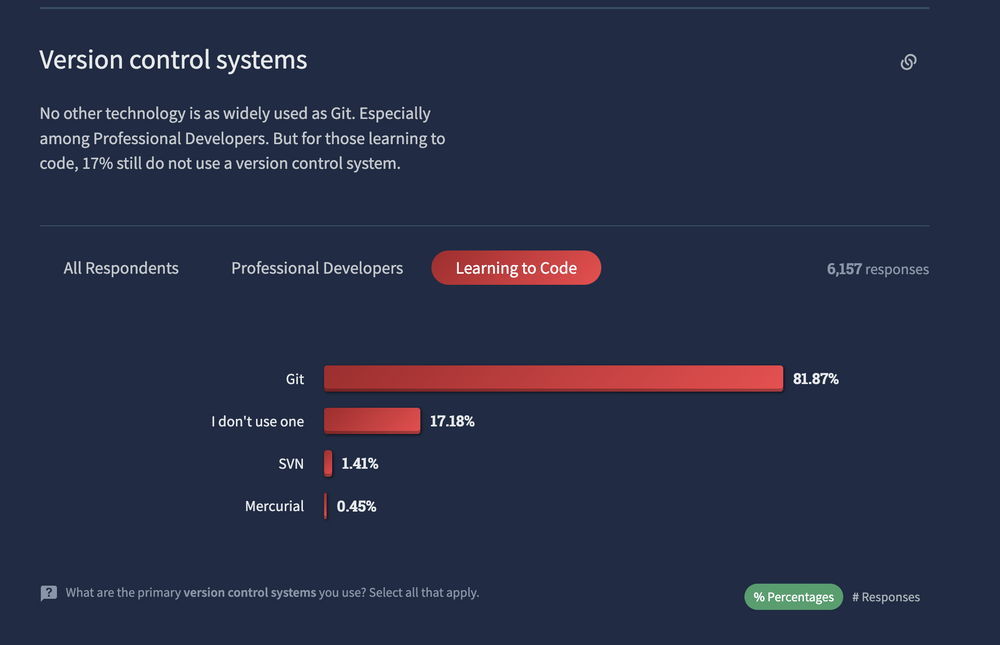Click the "I don't use one" bar
1000x645 pixels.
372,421
